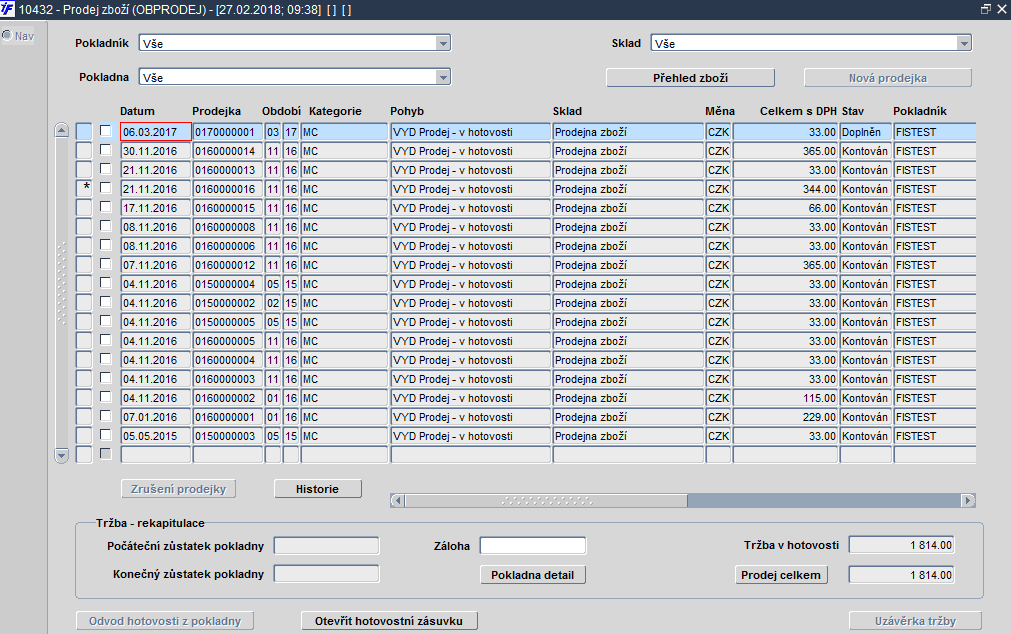
Task: Click the horizontal scrollbar left arrow
Action: click(397, 500)
